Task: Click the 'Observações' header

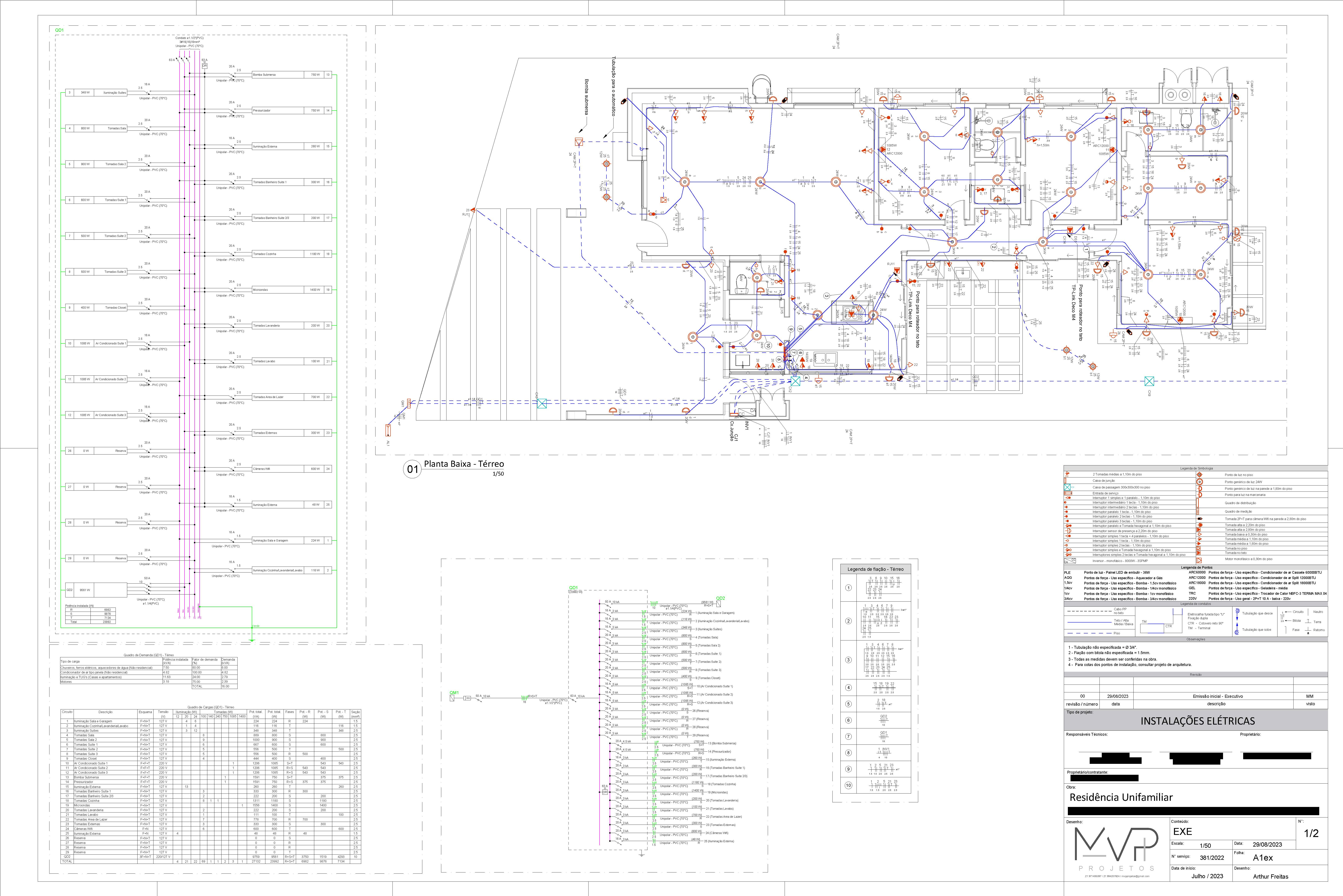Action: (1196, 639)
